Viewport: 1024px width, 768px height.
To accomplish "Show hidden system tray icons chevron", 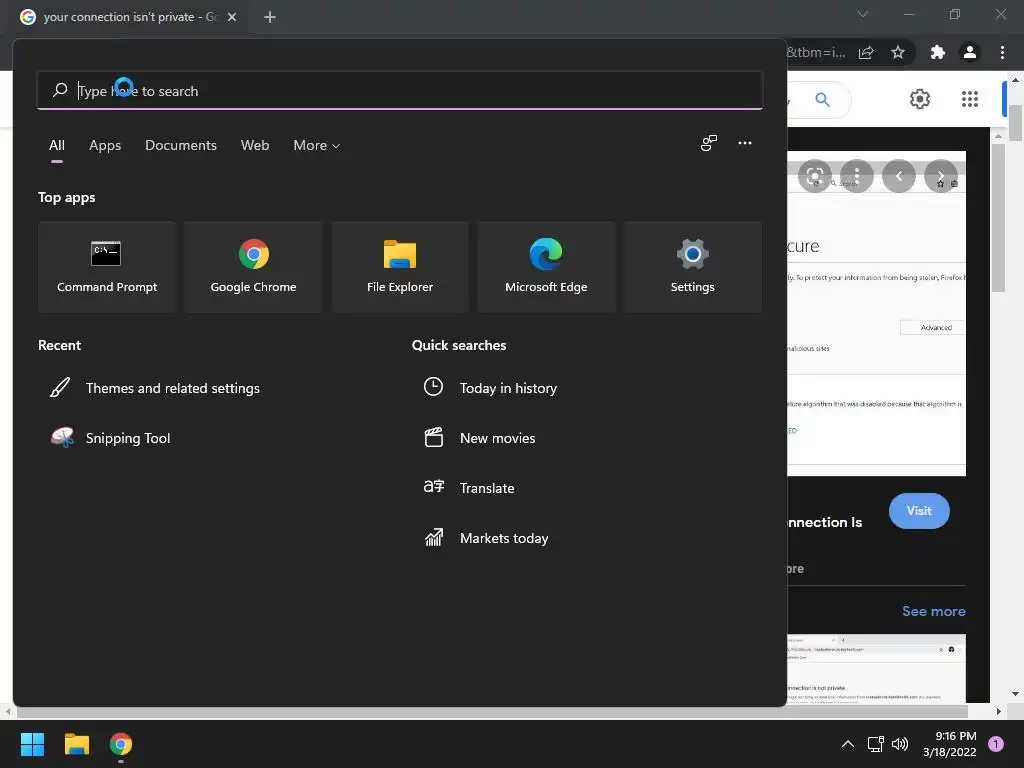I will 848,744.
